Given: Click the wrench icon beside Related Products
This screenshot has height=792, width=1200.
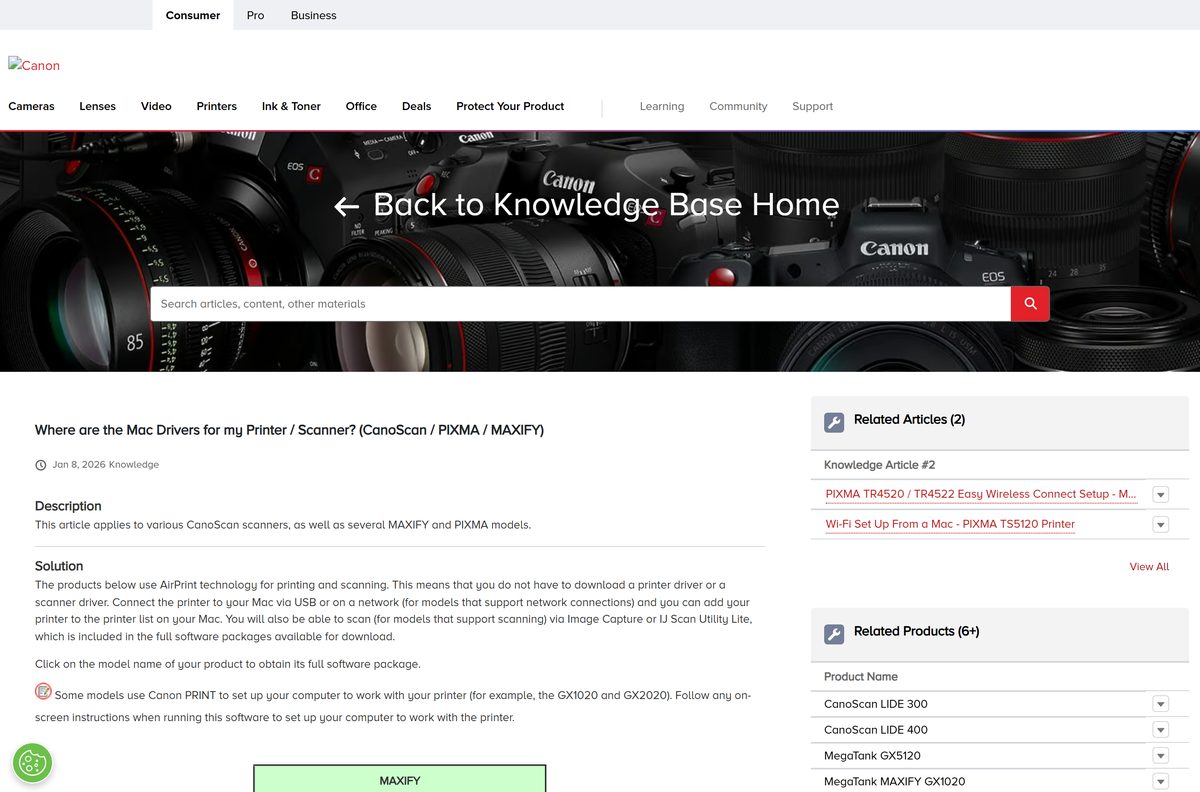Looking at the screenshot, I should pyautogui.click(x=834, y=634).
